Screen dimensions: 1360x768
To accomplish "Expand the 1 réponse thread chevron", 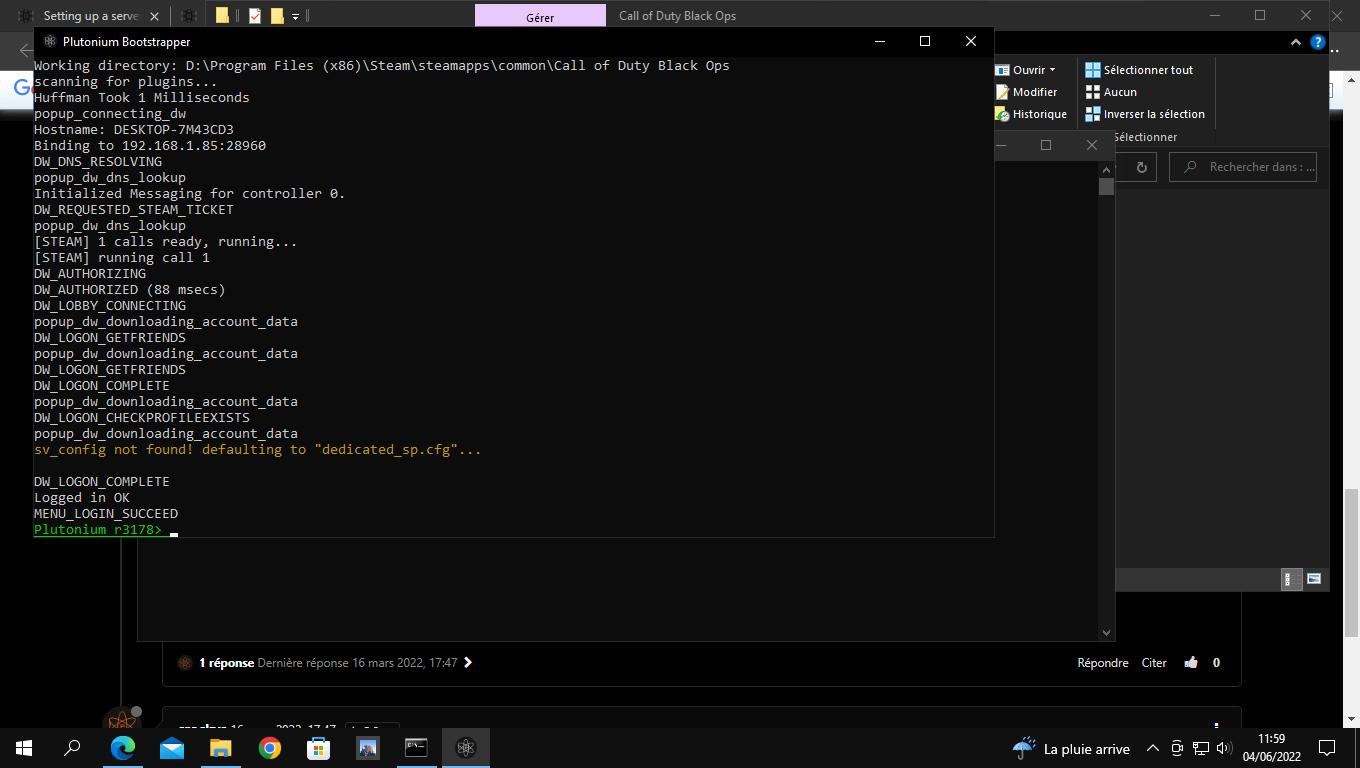I will pos(468,663).
